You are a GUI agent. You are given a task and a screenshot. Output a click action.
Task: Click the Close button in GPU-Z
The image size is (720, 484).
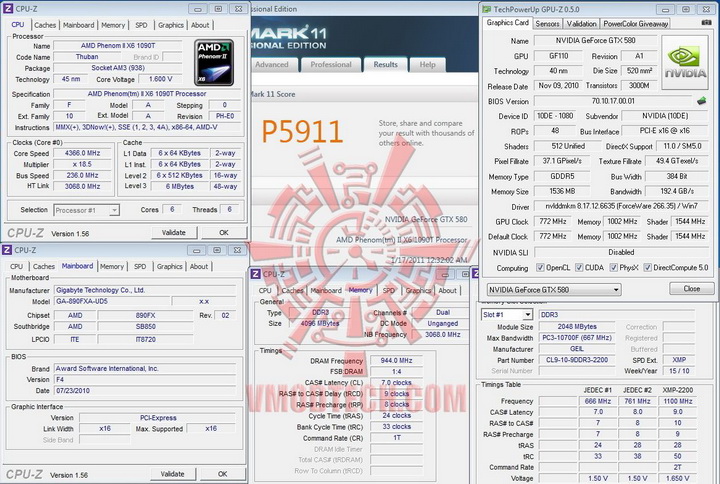(x=692, y=288)
